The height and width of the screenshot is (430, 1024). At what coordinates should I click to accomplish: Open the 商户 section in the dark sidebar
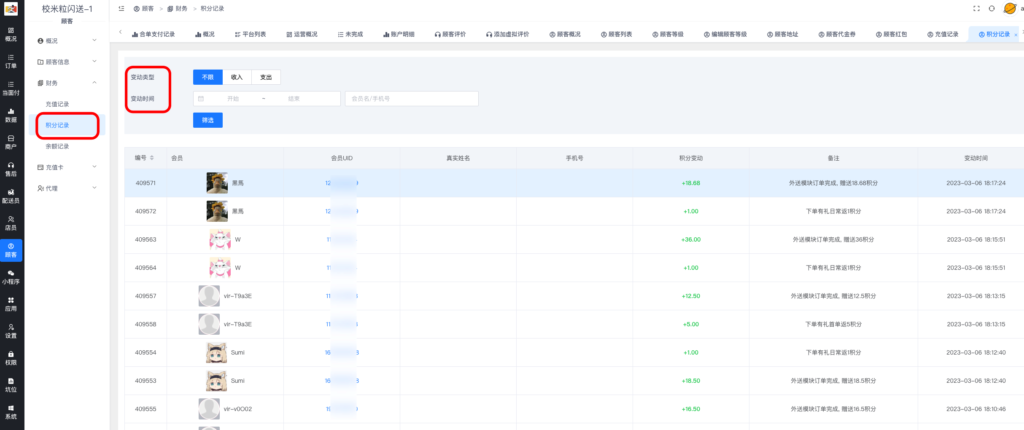[11, 142]
